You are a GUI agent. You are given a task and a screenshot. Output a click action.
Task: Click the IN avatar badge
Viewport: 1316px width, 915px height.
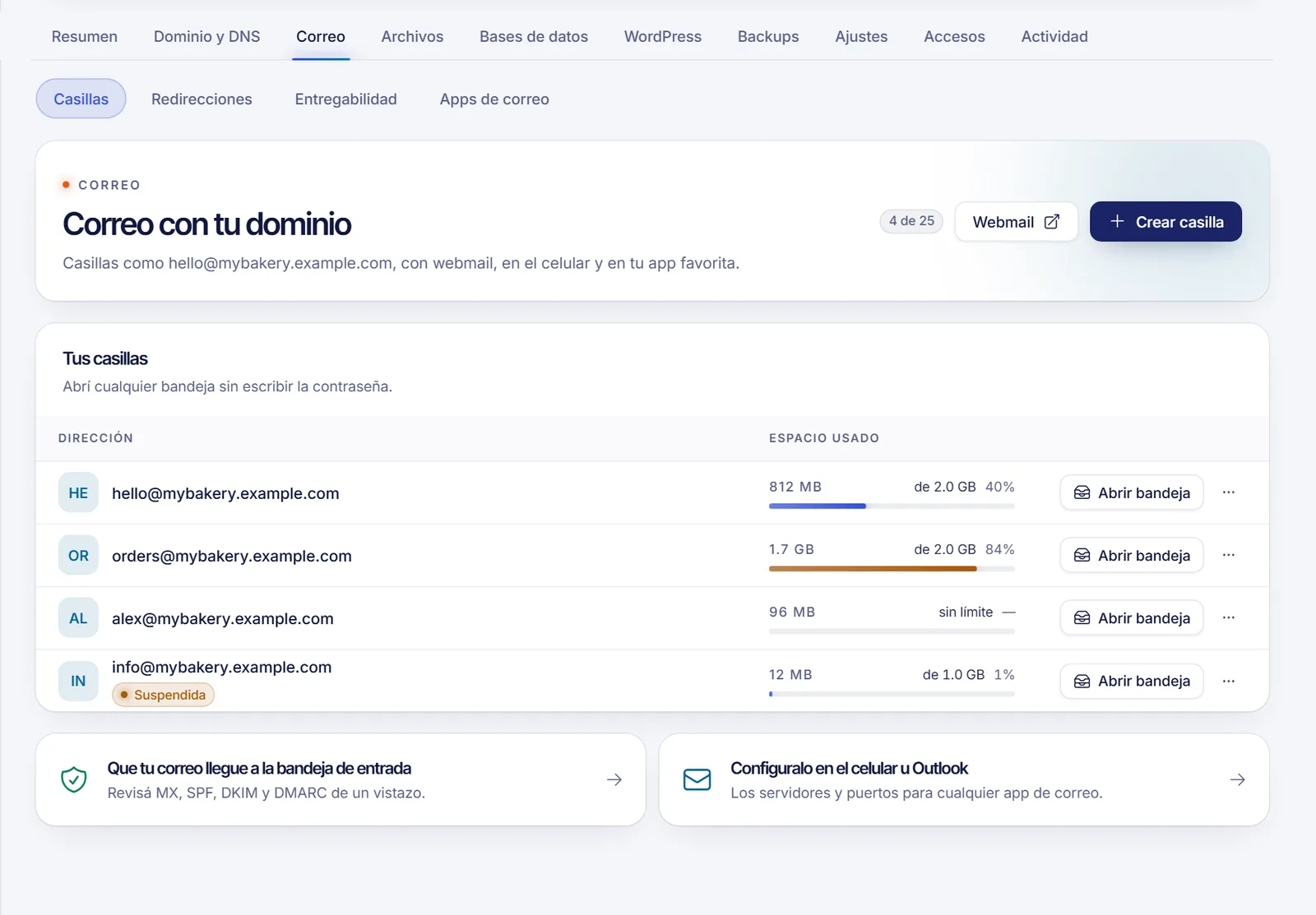point(78,681)
